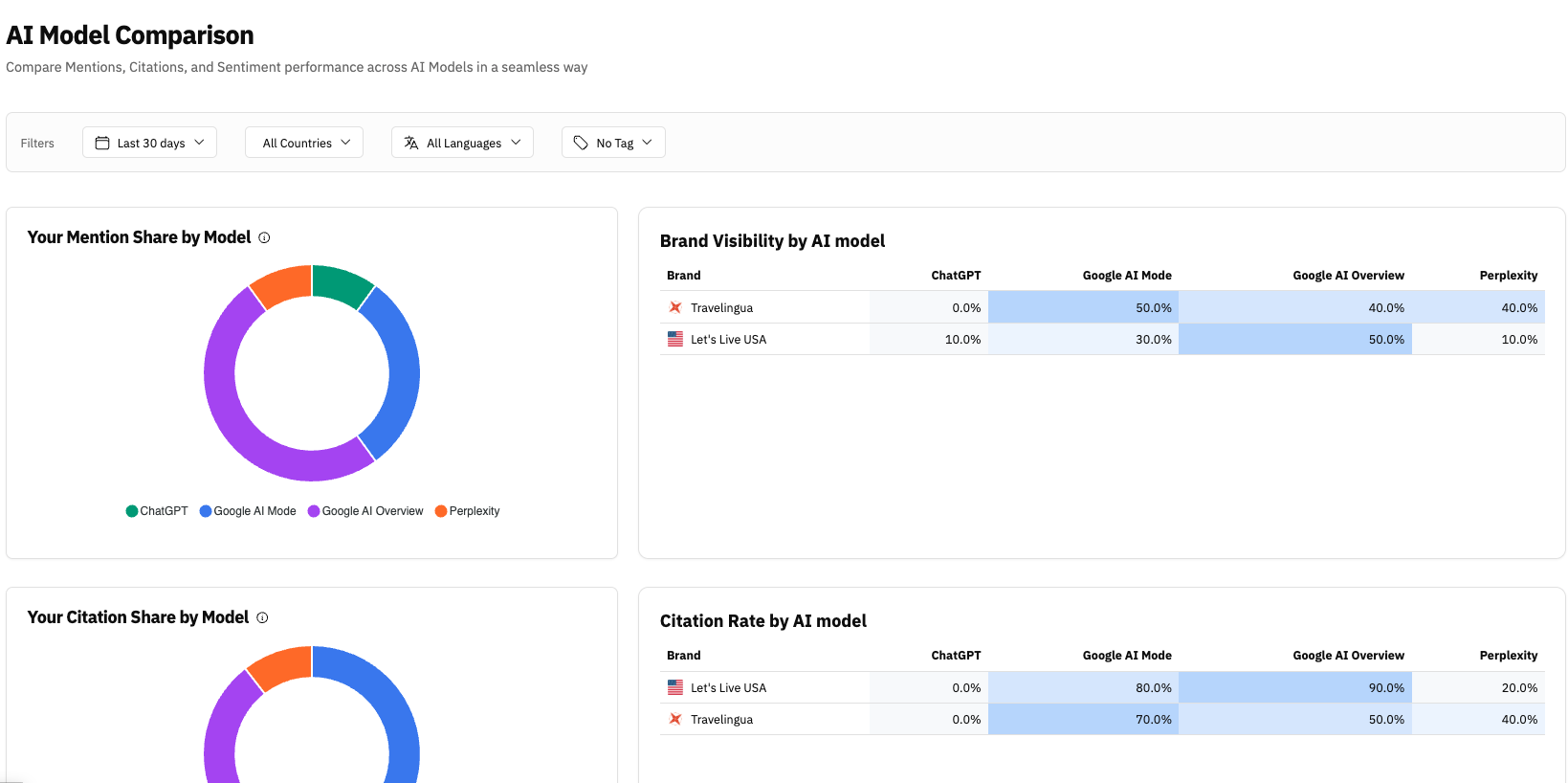Click the calendar icon in date filter
This screenshot has width=1568, height=783.
[102, 143]
